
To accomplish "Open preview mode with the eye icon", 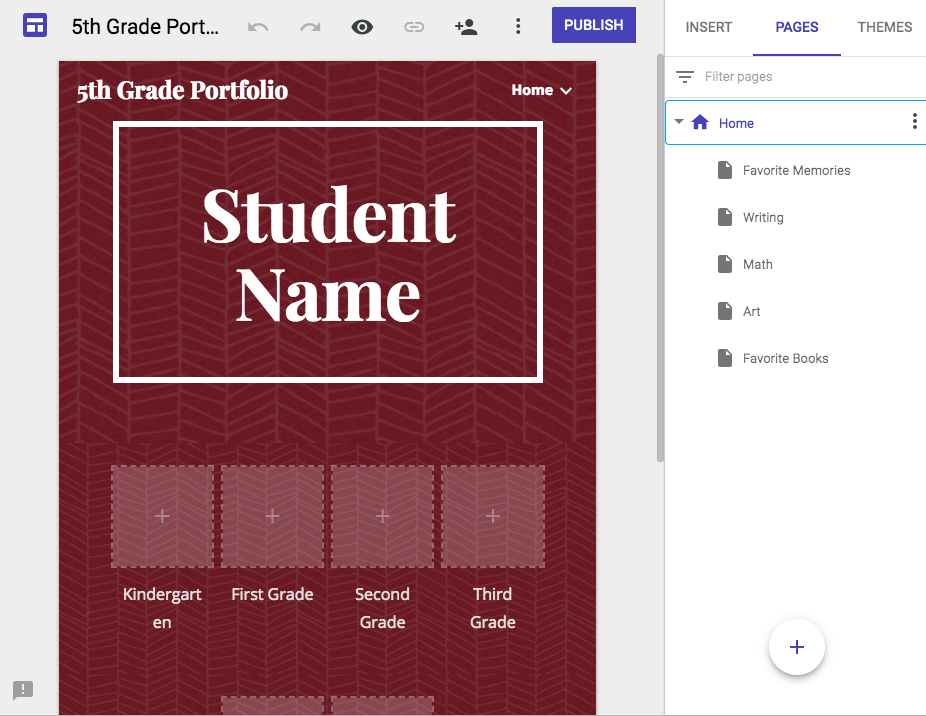I will (362, 27).
